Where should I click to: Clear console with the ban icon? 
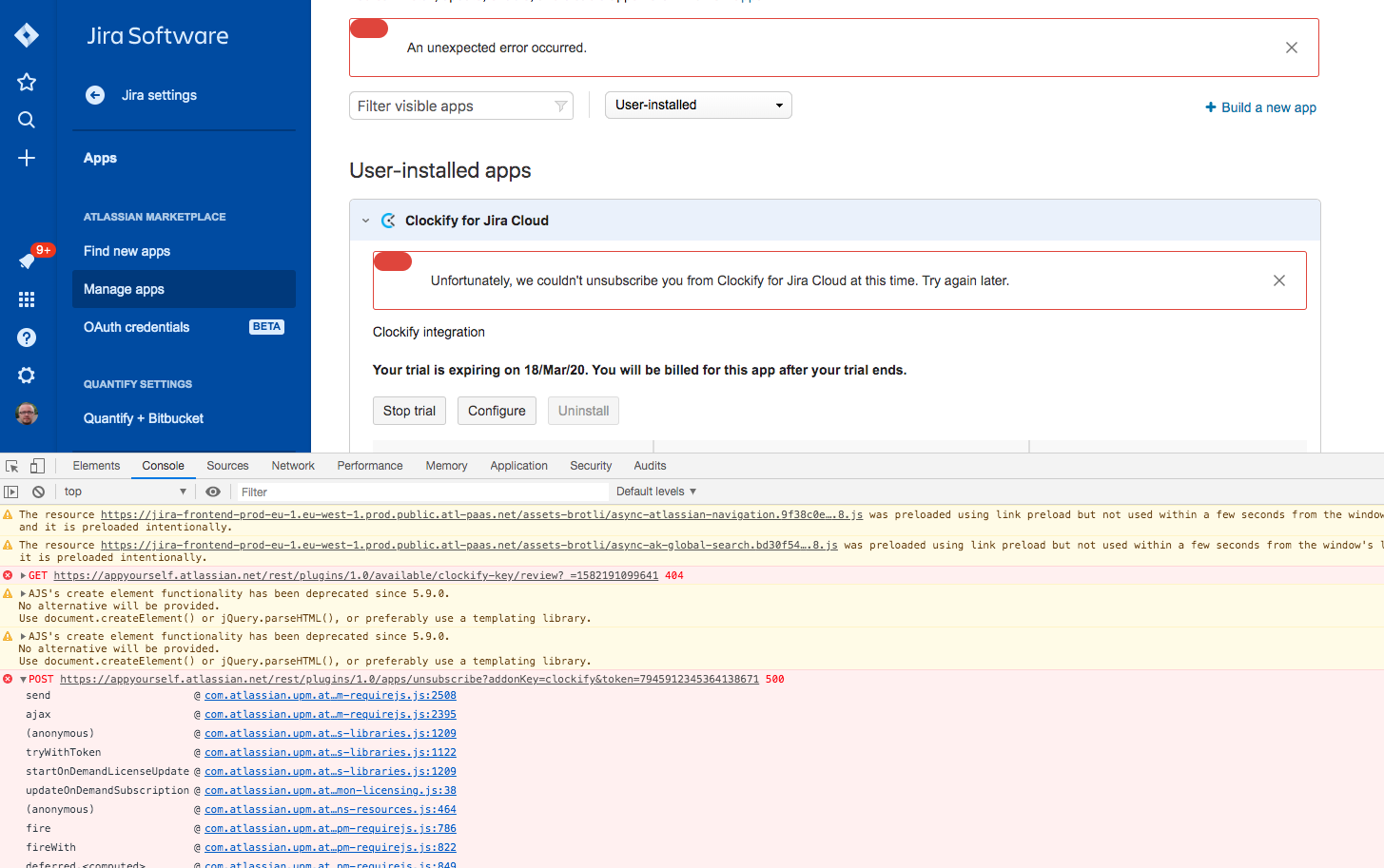[x=38, y=492]
